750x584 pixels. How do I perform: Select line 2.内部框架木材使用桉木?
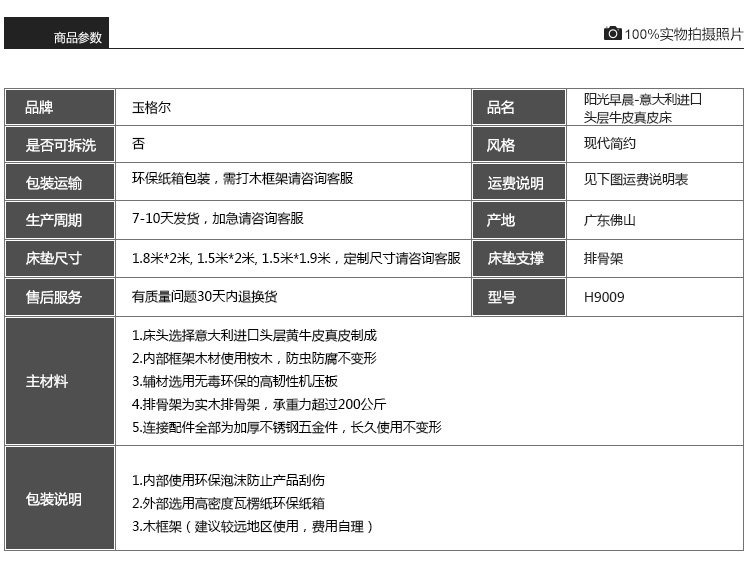(x=254, y=358)
